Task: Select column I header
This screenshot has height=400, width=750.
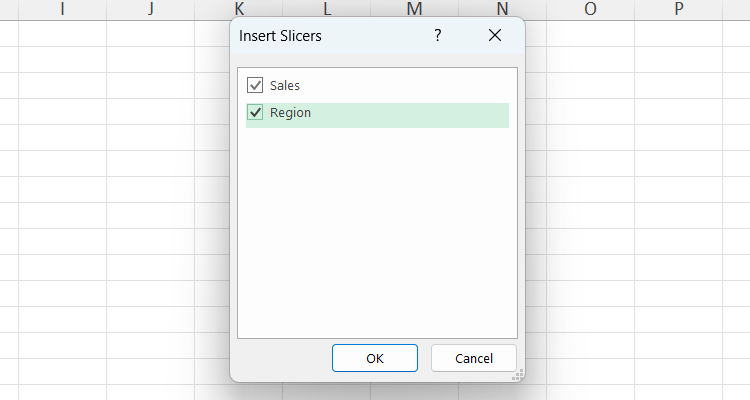Action: 62,9
